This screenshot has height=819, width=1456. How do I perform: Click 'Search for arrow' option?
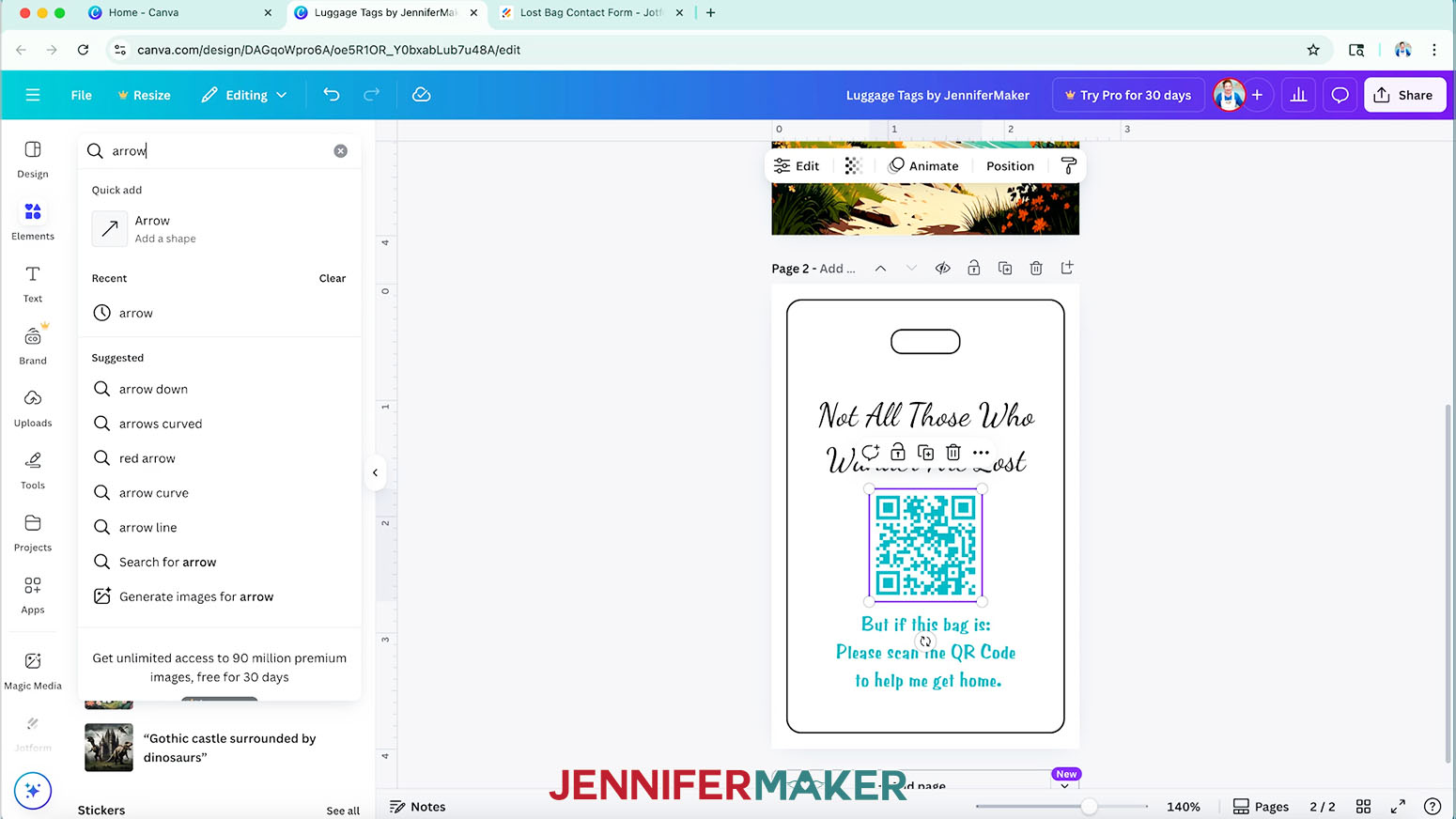tap(220, 562)
